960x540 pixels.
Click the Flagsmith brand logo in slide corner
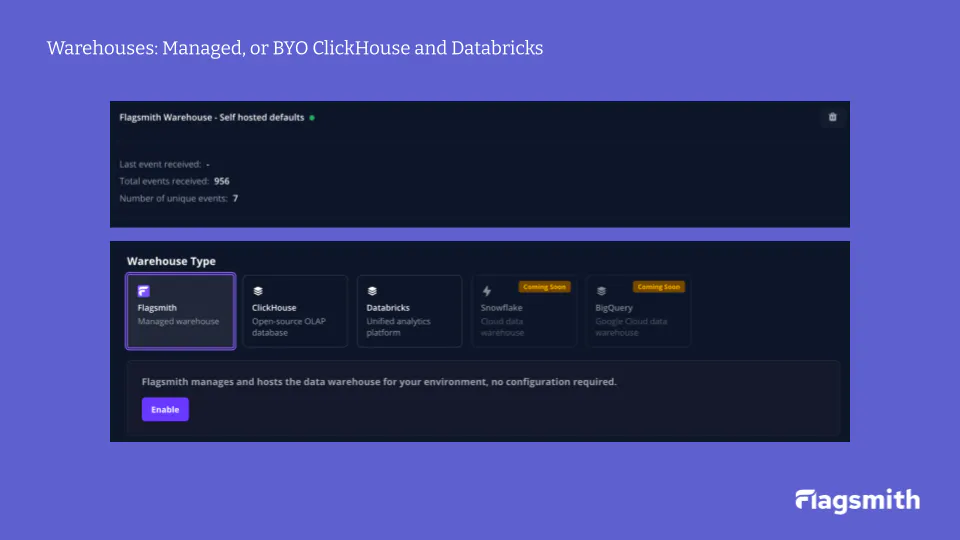(857, 501)
